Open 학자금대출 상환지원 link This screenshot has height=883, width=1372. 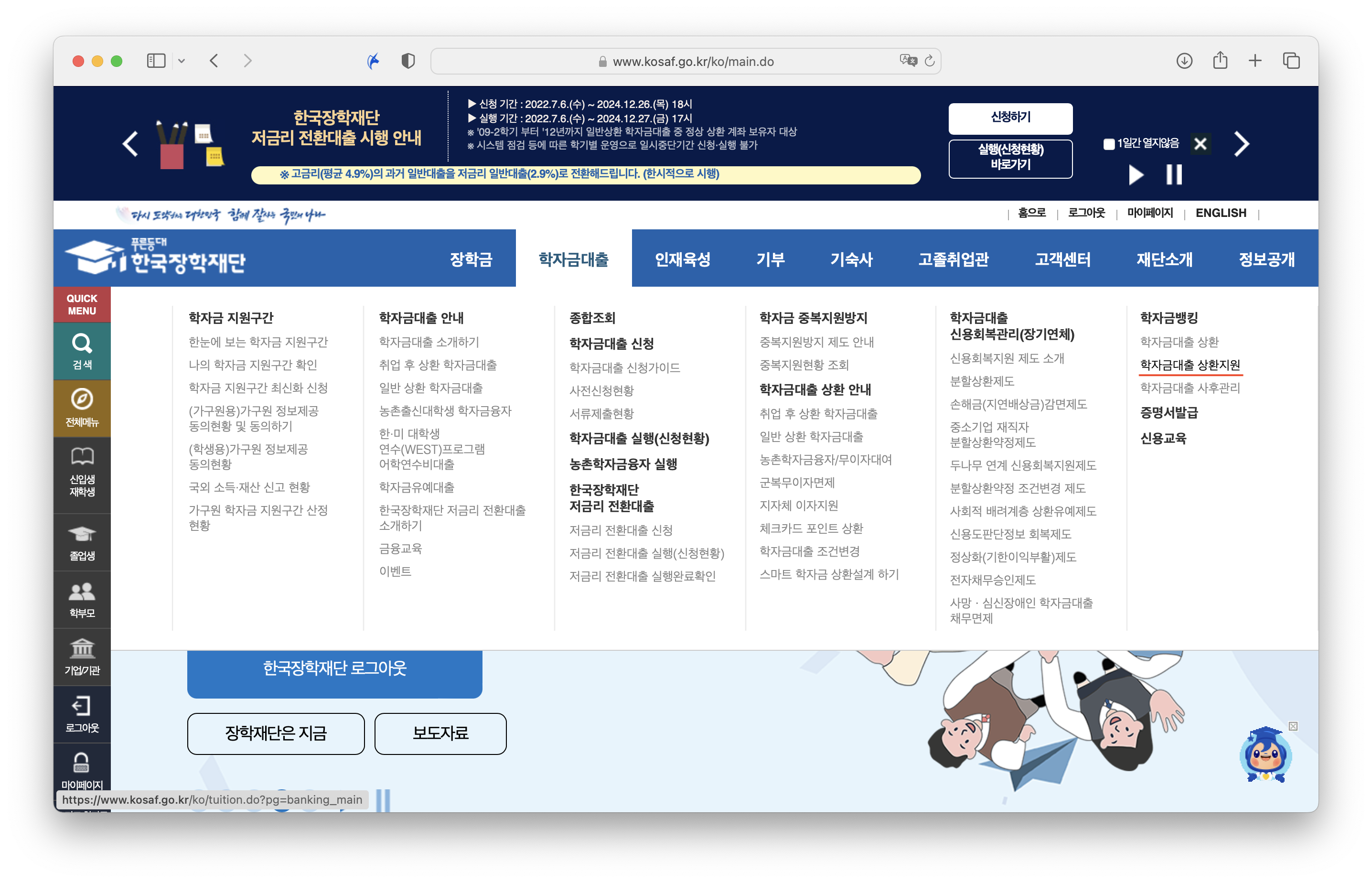pos(1190,365)
